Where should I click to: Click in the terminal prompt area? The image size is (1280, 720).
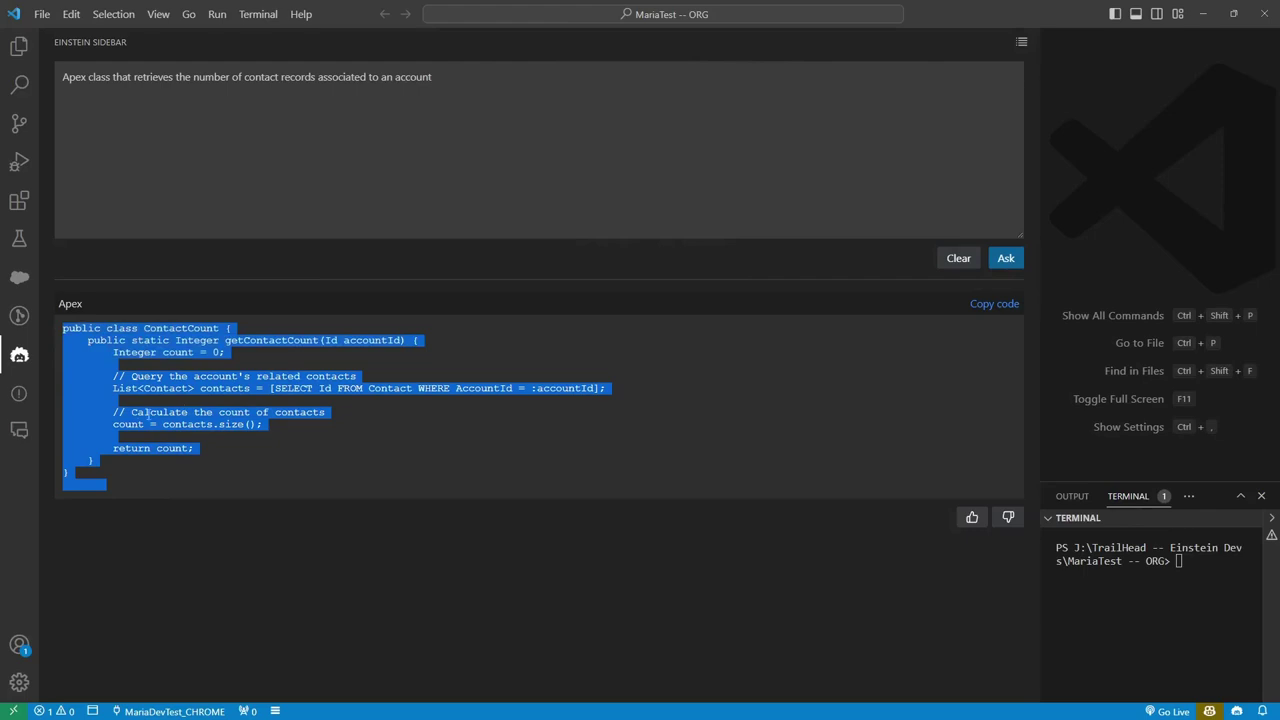point(1152,620)
